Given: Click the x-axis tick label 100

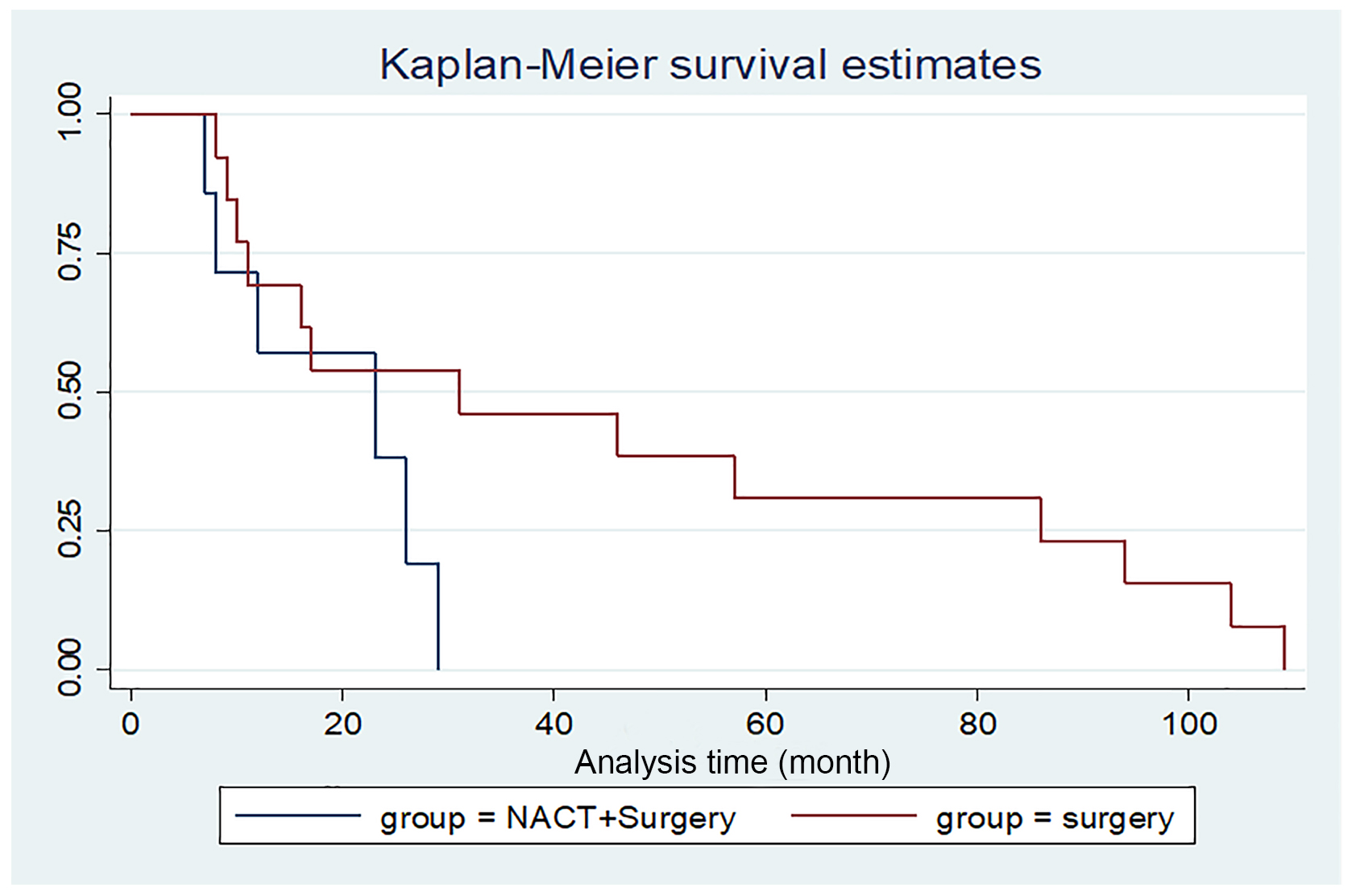Looking at the screenshot, I should tap(1188, 724).
